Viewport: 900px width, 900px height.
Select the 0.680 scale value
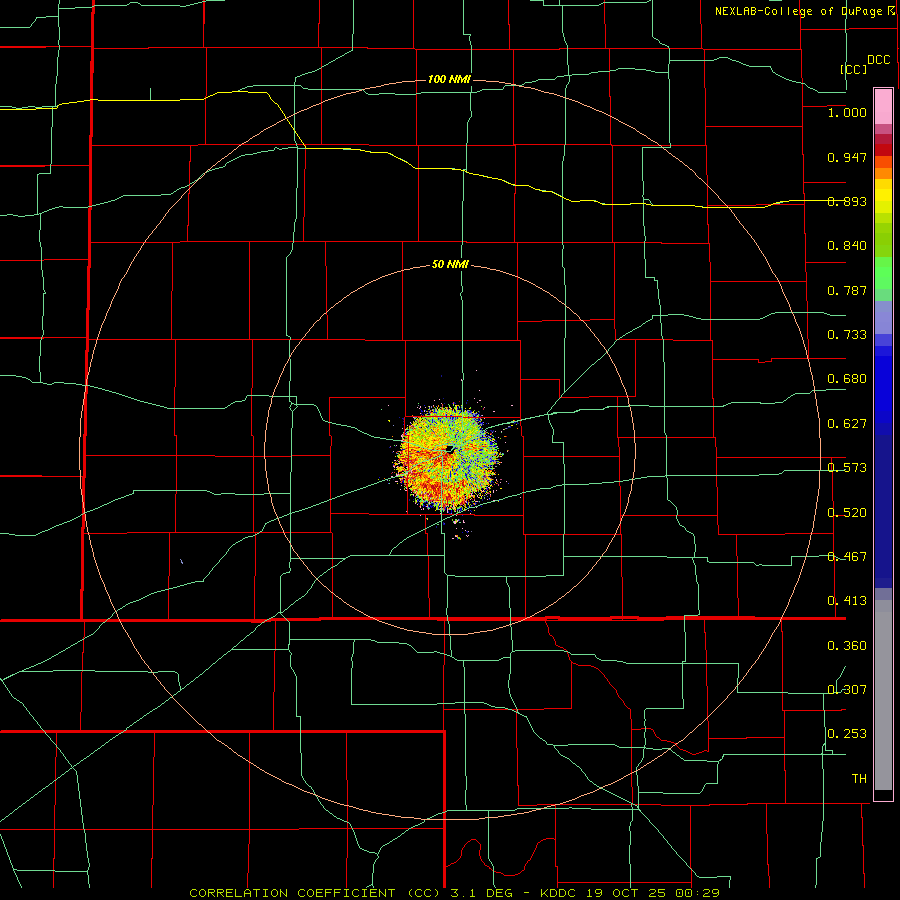coord(847,379)
